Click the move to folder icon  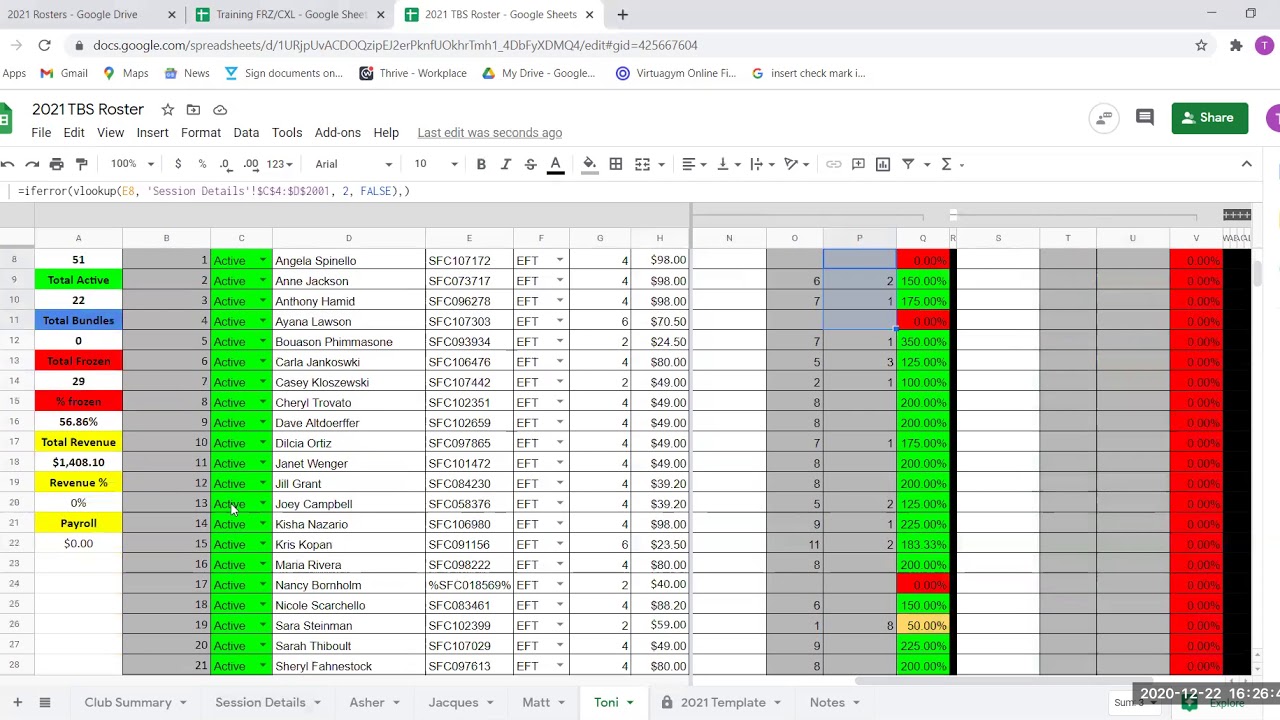point(193,109)
